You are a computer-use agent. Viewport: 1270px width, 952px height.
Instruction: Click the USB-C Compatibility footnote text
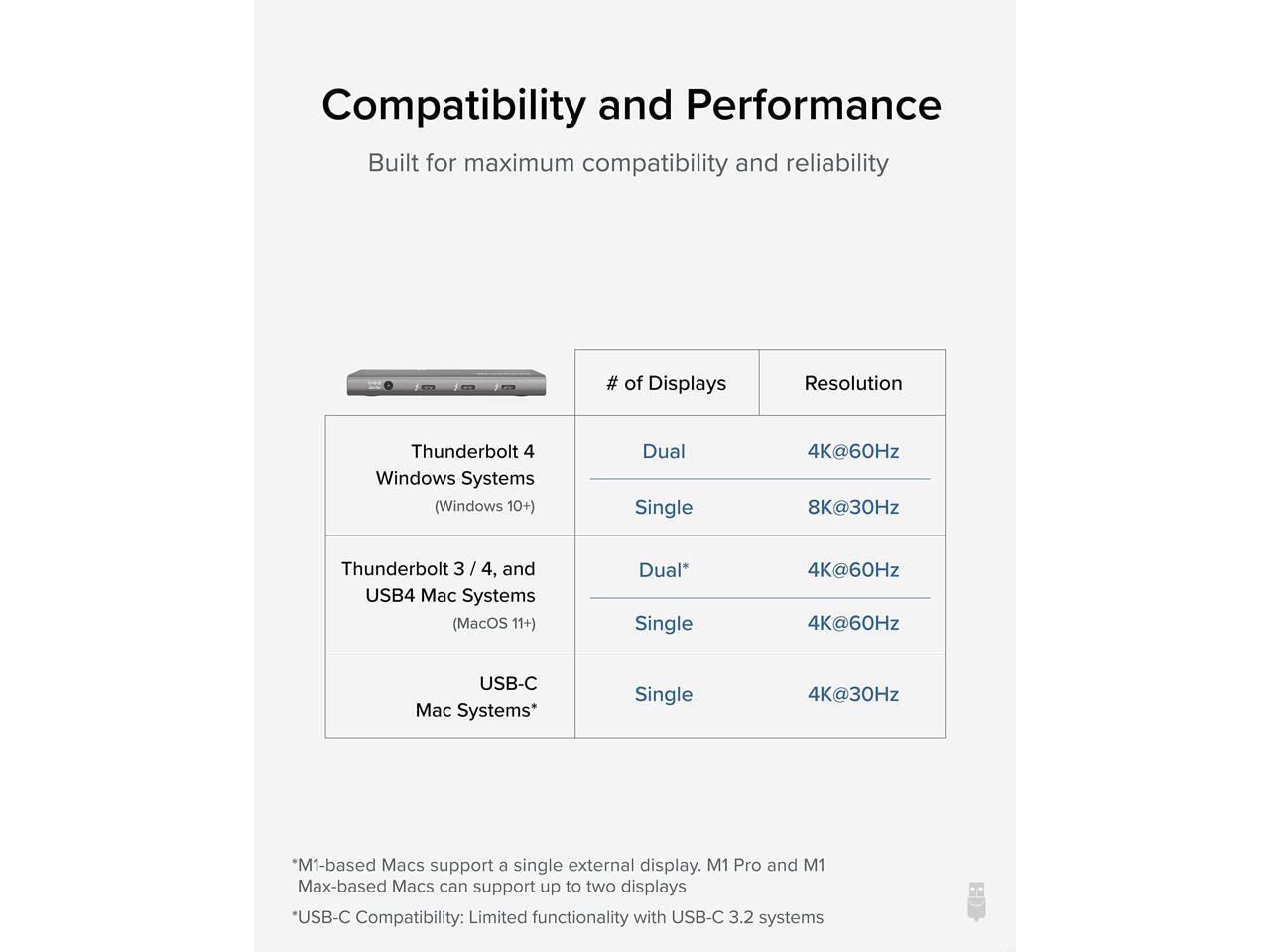coord(559,917)
